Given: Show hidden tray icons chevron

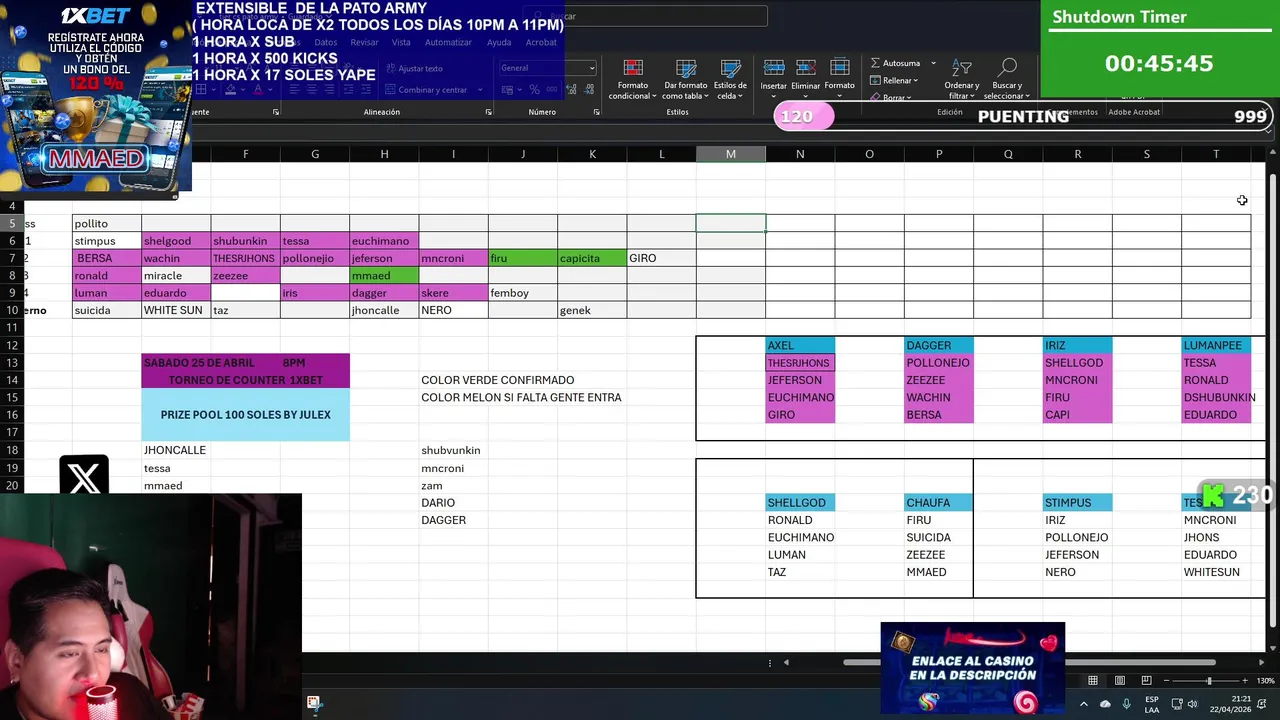Looking at the screenshot, I should tap(1084, 704).
